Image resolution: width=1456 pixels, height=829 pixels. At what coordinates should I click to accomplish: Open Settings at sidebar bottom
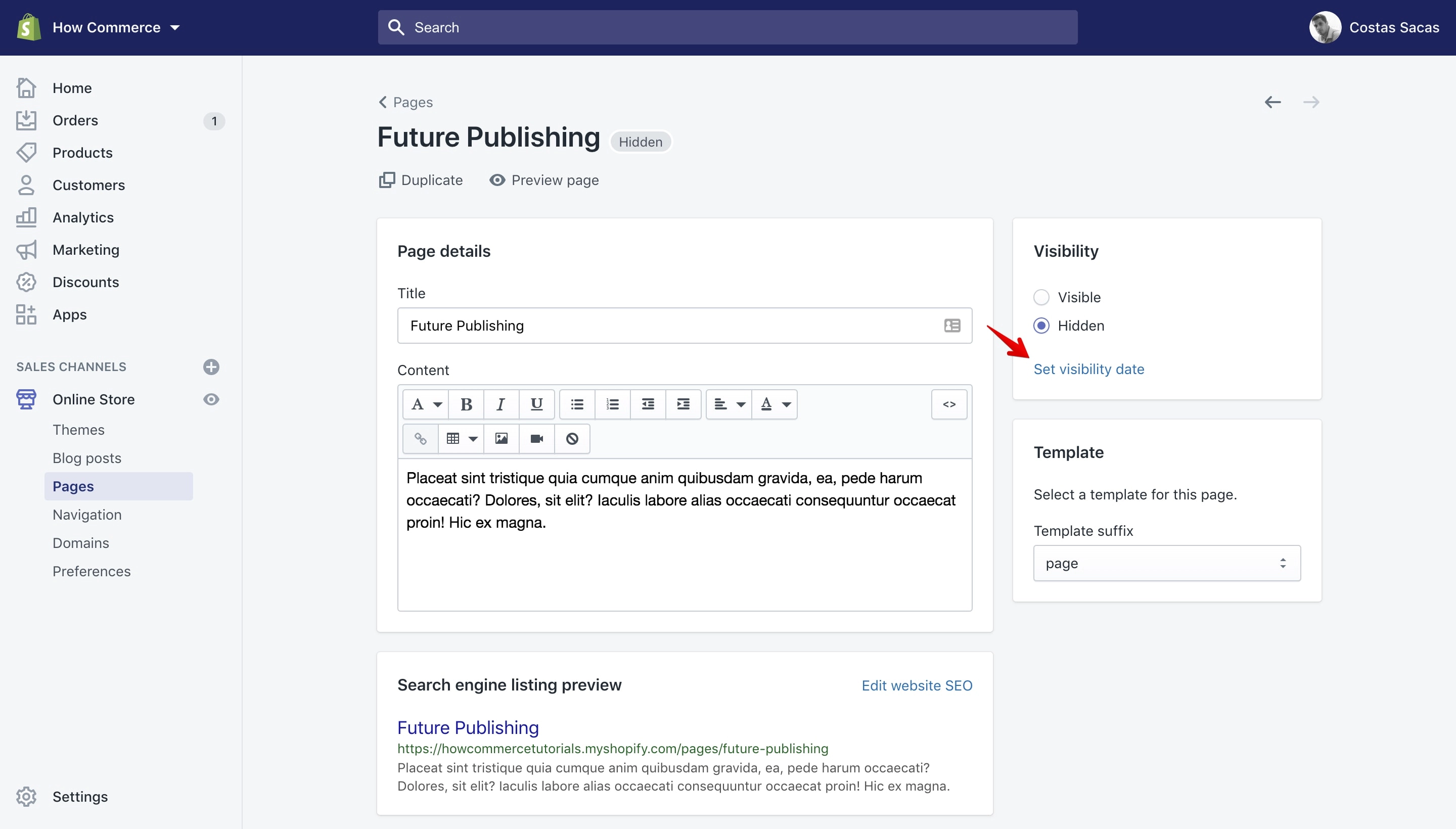pyautogui.click(x=80, y=796)
